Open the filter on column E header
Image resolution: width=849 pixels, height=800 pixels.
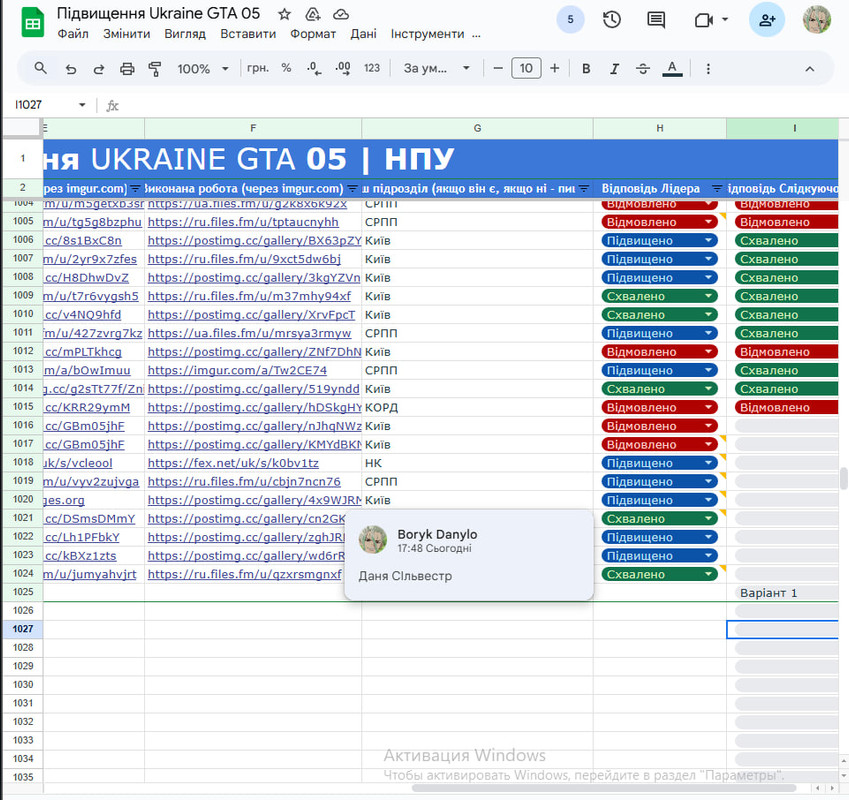[135, 188]
